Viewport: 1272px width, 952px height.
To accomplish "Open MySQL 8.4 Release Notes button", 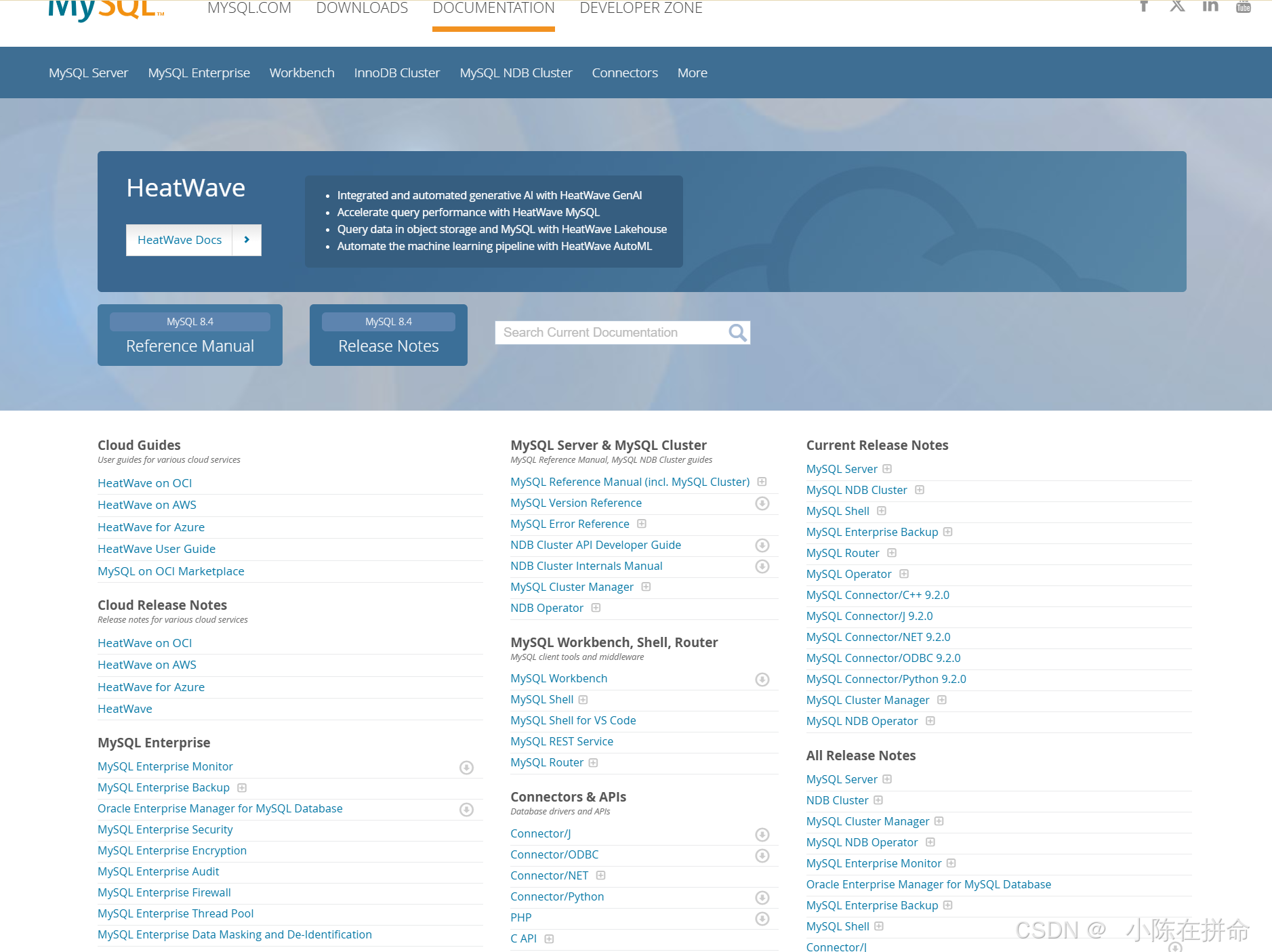I will coord(388,335).
